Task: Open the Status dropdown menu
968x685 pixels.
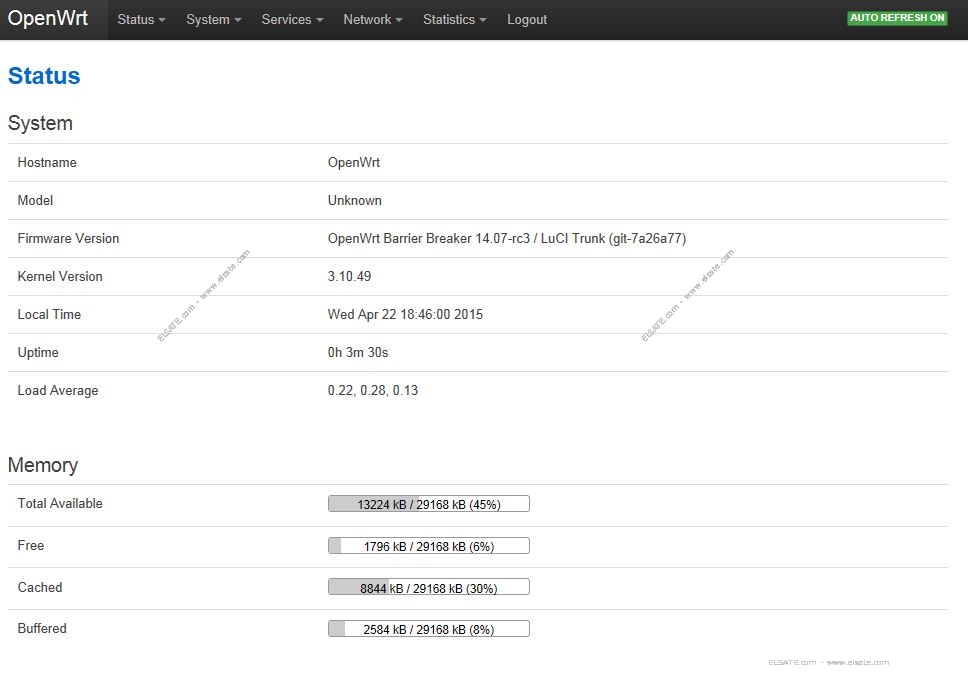Action: [x=141, y=20]
